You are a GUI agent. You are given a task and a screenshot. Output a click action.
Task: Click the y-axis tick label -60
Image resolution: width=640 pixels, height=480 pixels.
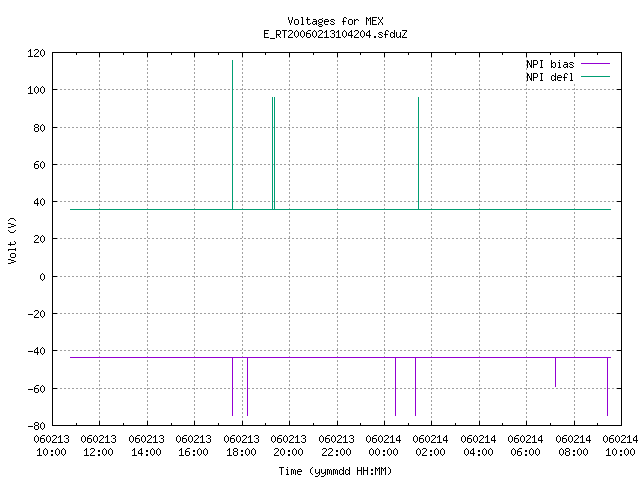tap(36, 389)
